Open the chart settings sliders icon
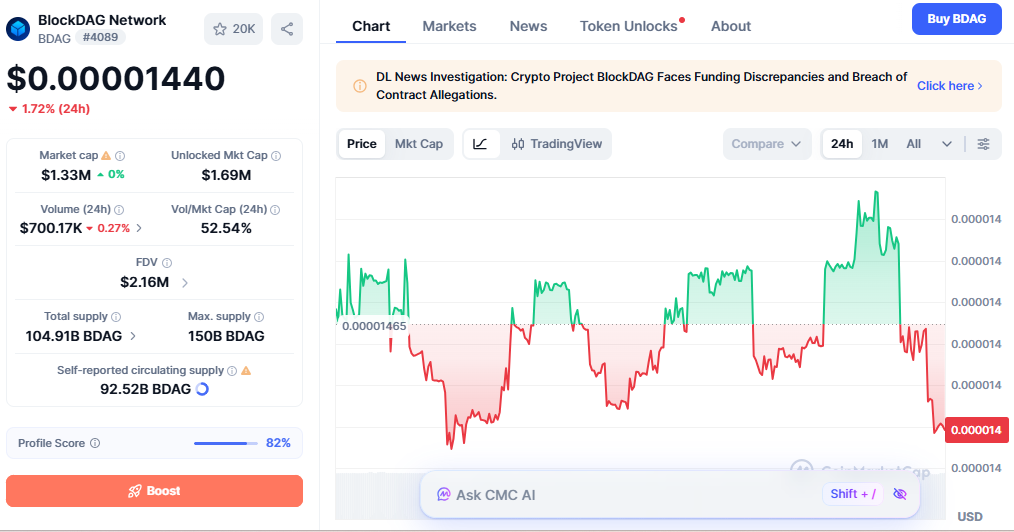The width and height of the screenshot is (1014, 532). [983, 144]
